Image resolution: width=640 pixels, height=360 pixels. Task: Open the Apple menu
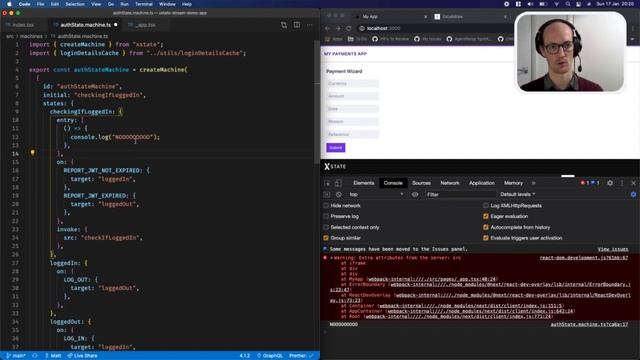pos(9,4)
